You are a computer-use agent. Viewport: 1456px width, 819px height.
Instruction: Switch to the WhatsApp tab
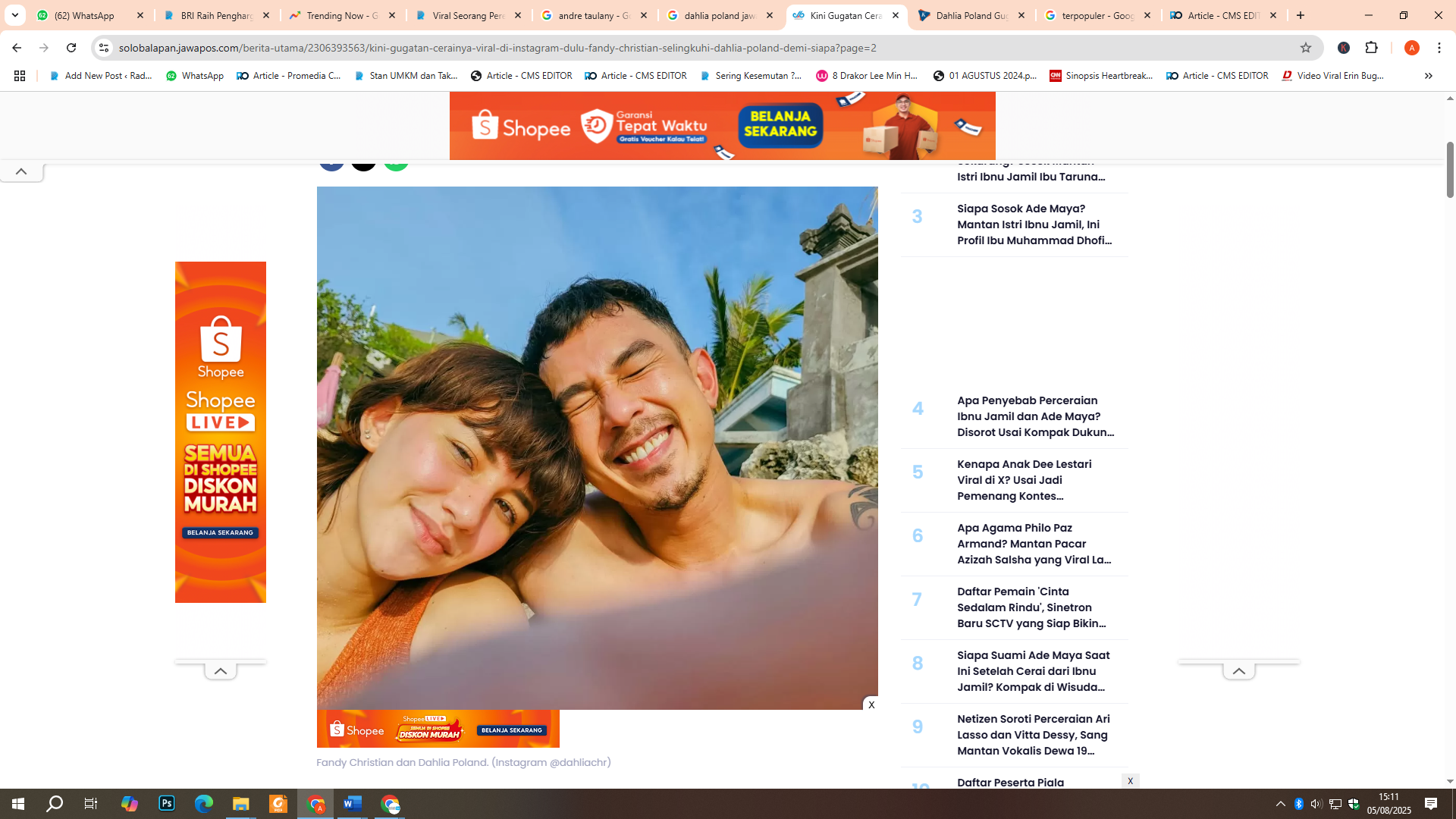click(x=90, y=15)
